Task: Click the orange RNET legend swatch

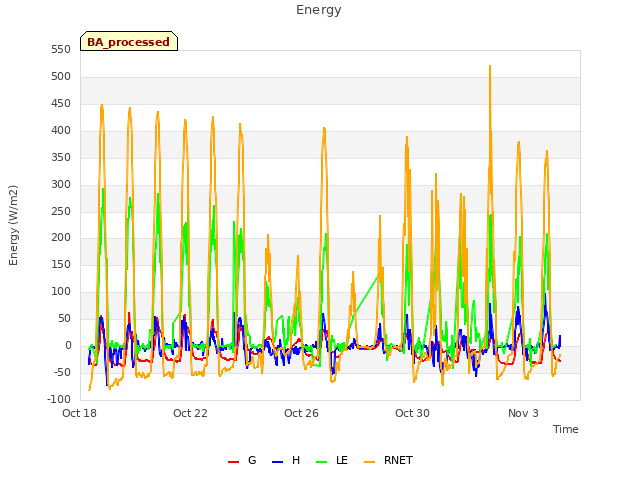Action: [x=369, y=462]
